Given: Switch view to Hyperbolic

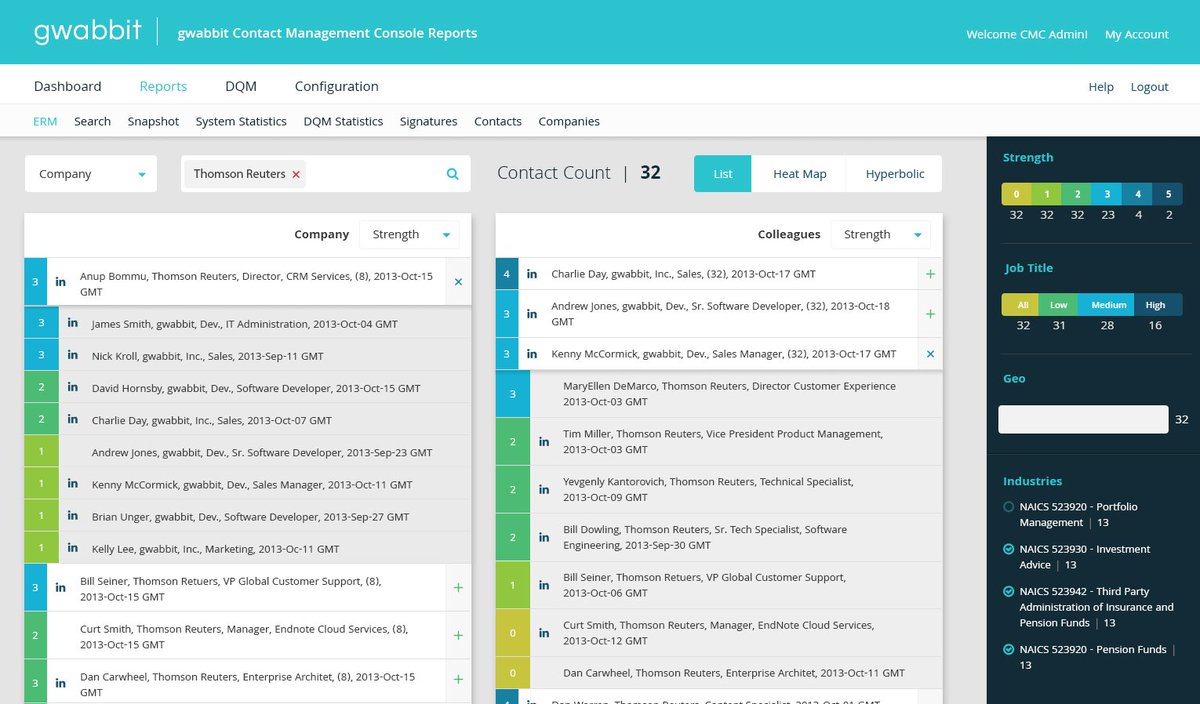Looking at the screenshot, I should pyautogui.click(x=895, y=174).
